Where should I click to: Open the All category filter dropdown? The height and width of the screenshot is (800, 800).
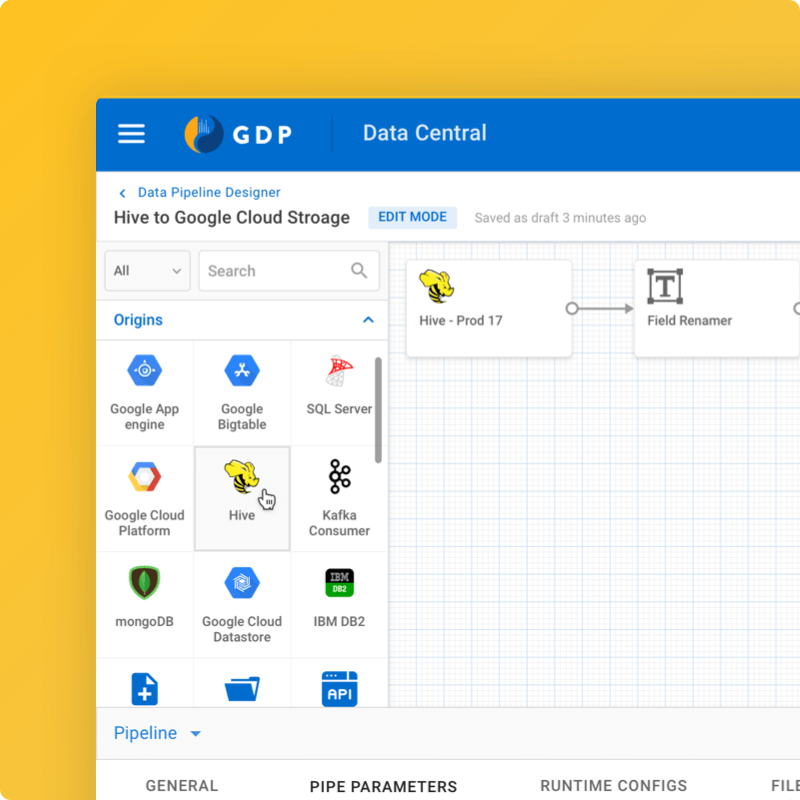click(x=147, y=270)
